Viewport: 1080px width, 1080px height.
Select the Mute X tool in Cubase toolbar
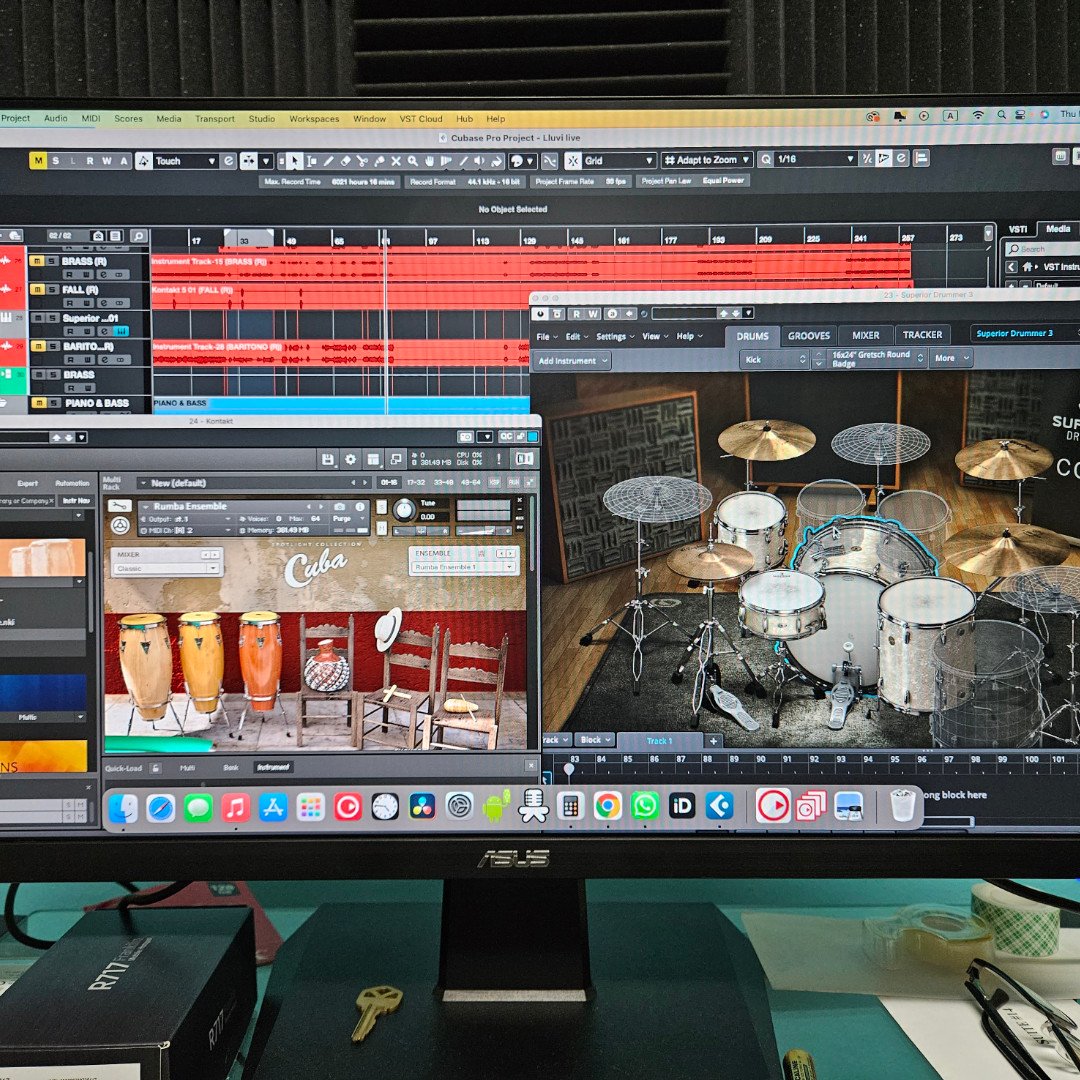tap(396, 161)
